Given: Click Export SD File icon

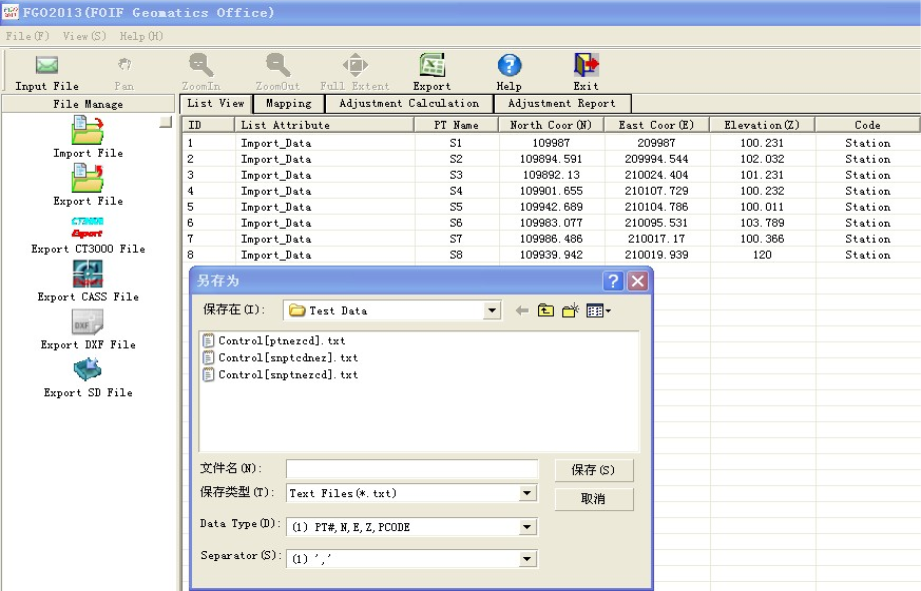Looking at the screenshot, I should 88,370.
